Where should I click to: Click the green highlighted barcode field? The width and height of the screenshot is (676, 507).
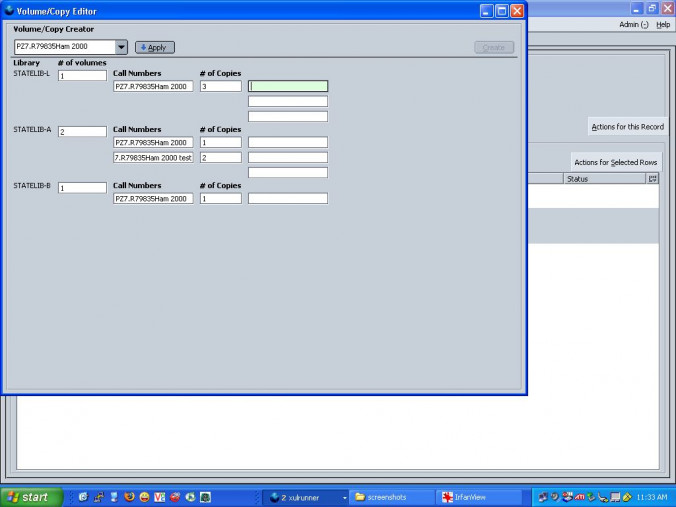click(x=288, y=86)
